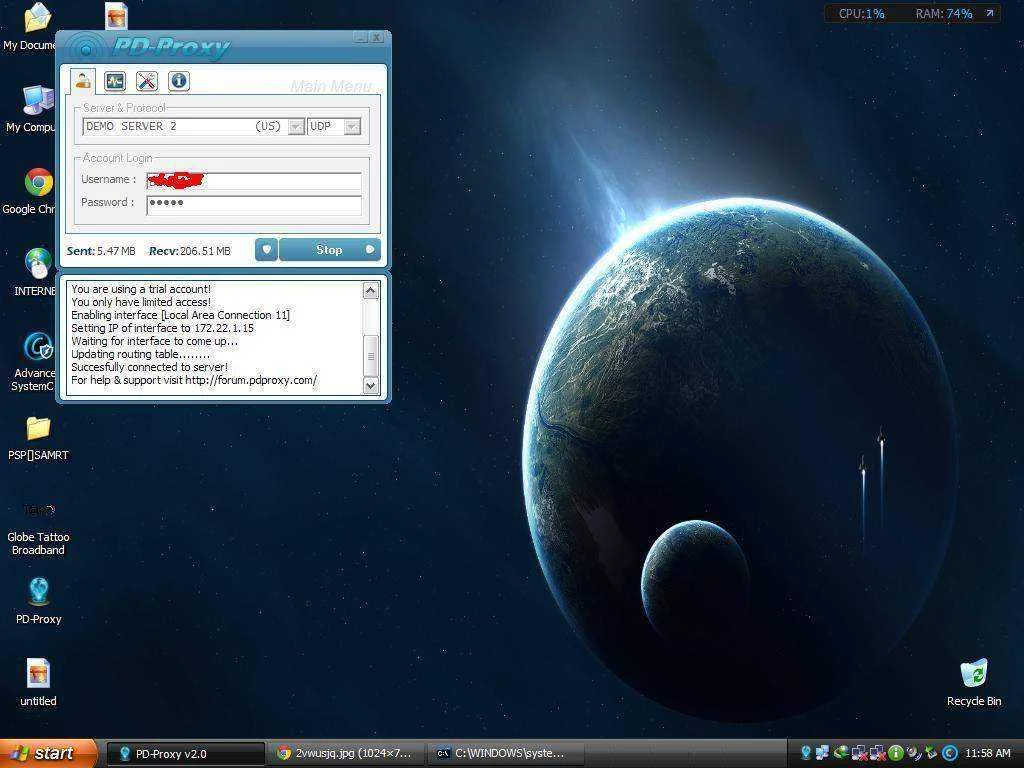Stop the PD-Proxy connection
Viewport: 1024px width, 768px height.
point(330,249)
